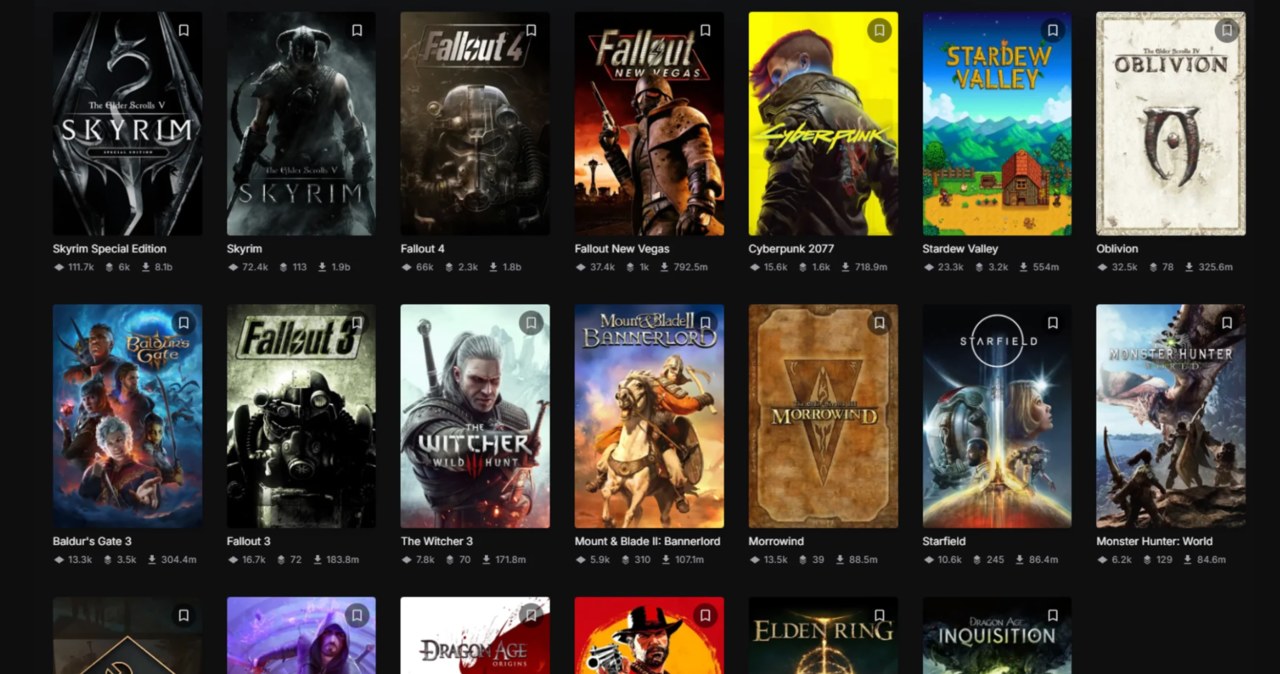The height and width of the screenshot is (674, 1280).
Task: Click Skyrim Special Edition's 111.7k mods count
Action: pos(74,268)
